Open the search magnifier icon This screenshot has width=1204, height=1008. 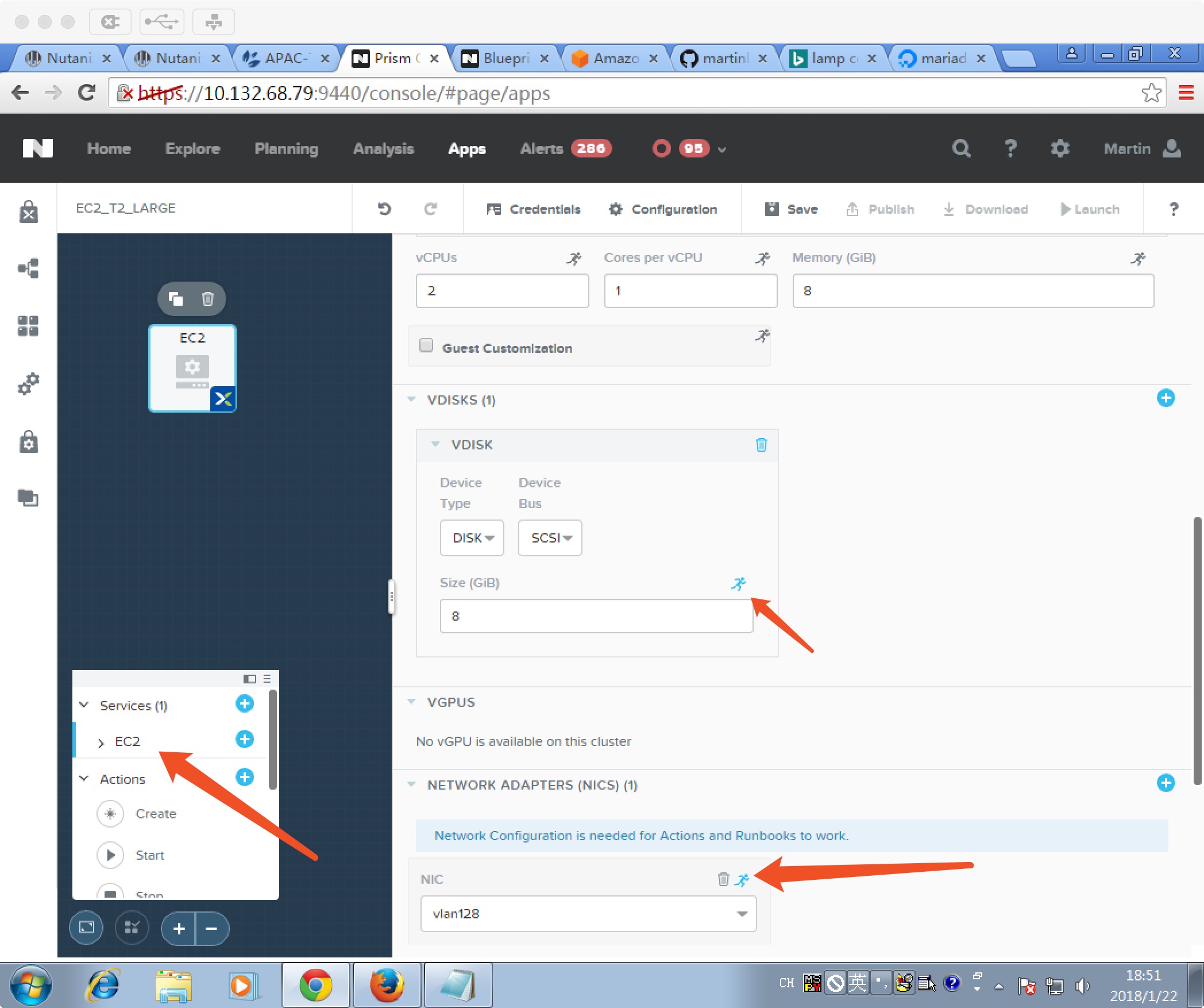tap(961, 148)
